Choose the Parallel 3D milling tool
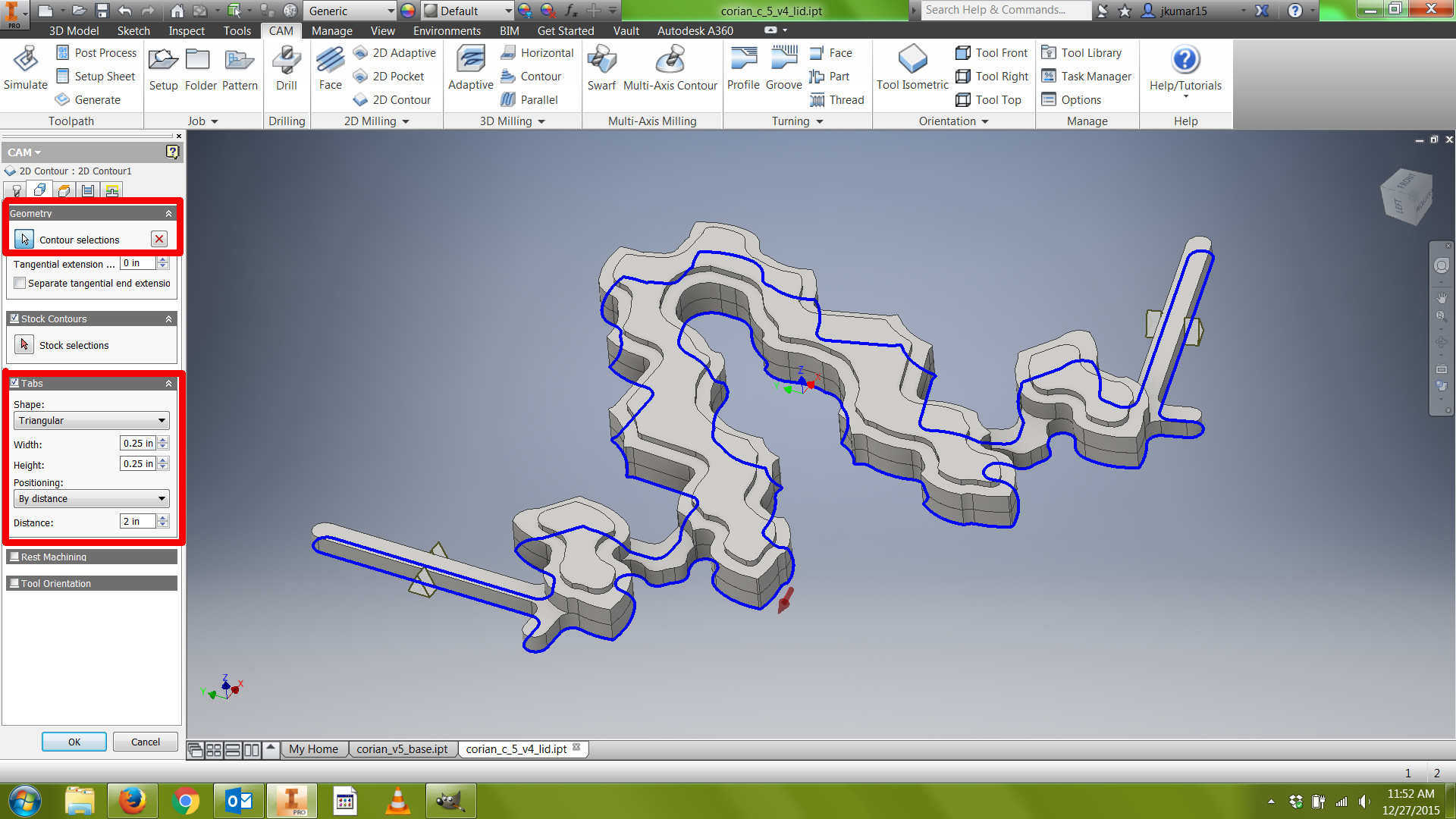The height and width of the screenshot is (819, 1456). click(529, 99)
